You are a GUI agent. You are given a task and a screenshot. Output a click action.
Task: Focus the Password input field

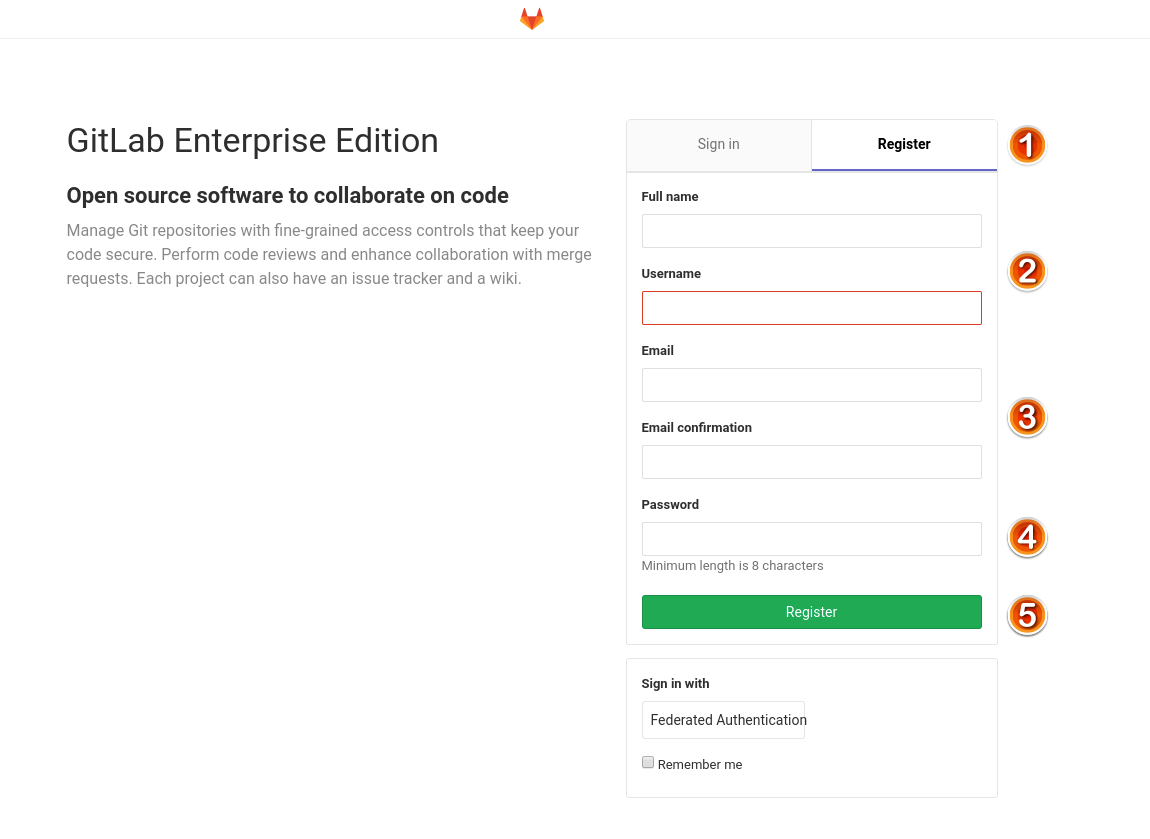(x=811, y=539)
